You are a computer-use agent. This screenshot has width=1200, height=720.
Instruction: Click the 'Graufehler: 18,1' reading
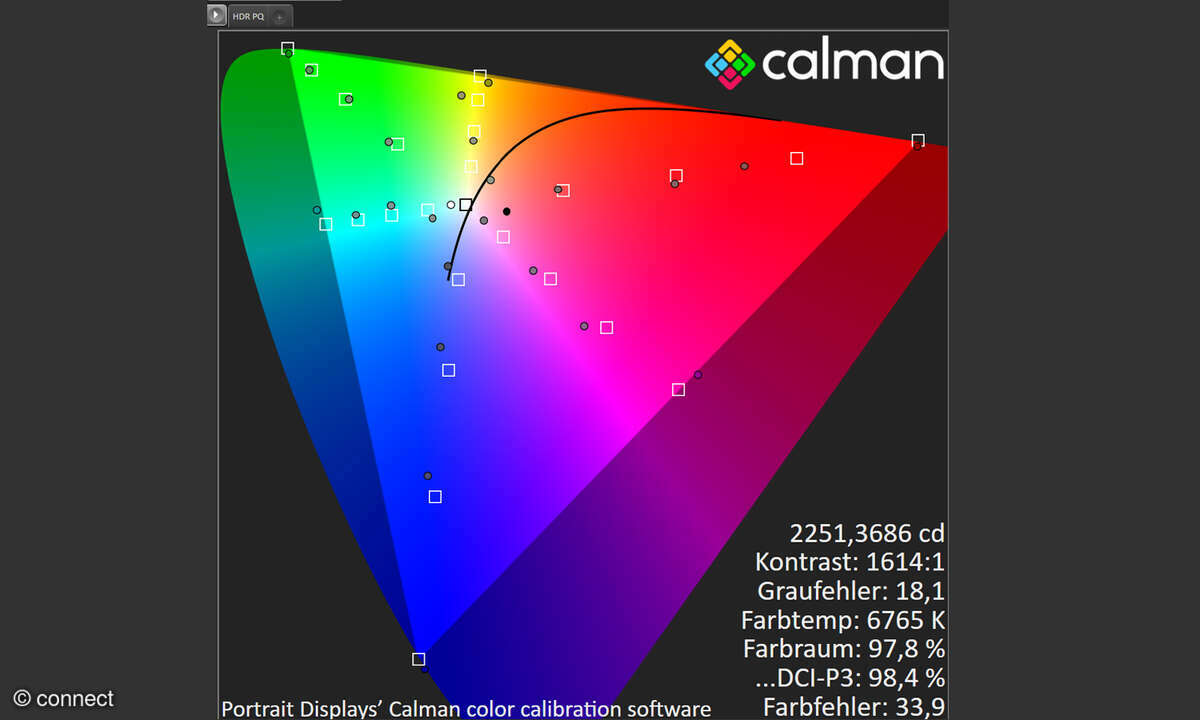[x=851, y=592]
